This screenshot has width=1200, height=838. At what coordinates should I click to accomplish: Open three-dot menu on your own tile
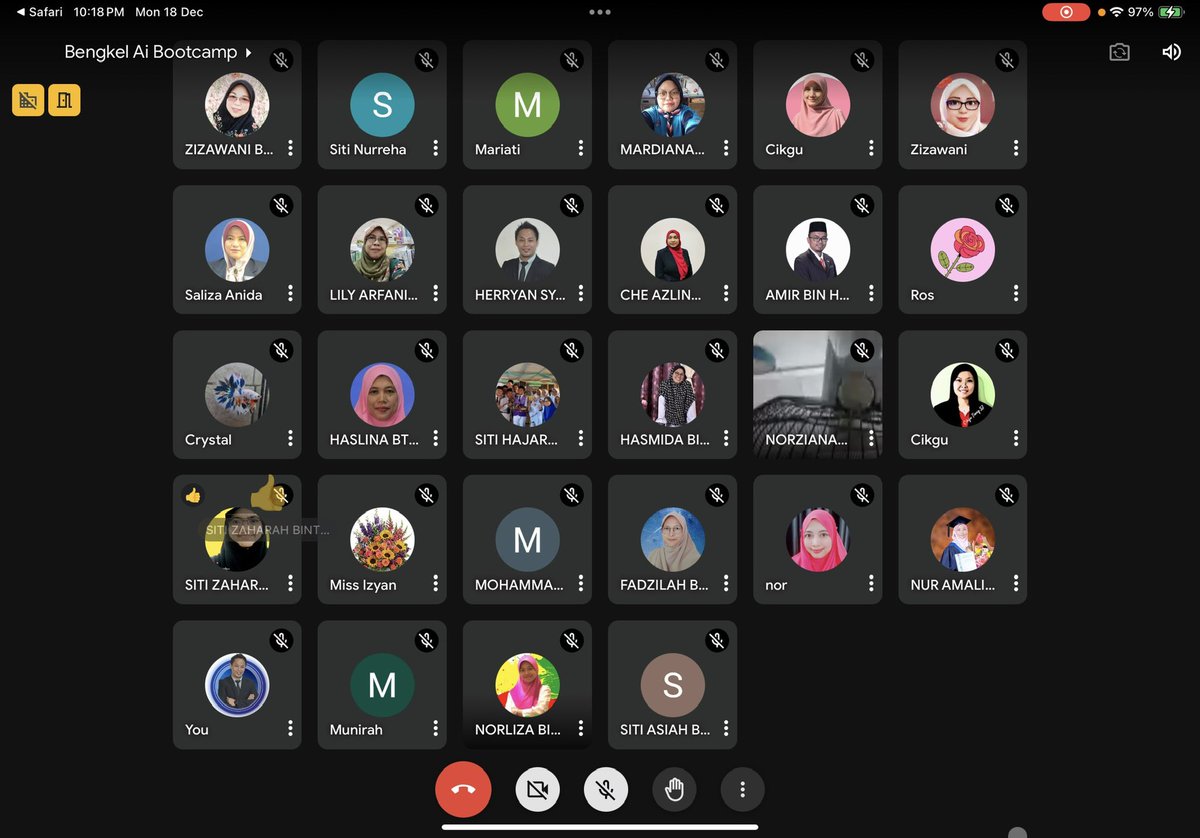(291, 729)
